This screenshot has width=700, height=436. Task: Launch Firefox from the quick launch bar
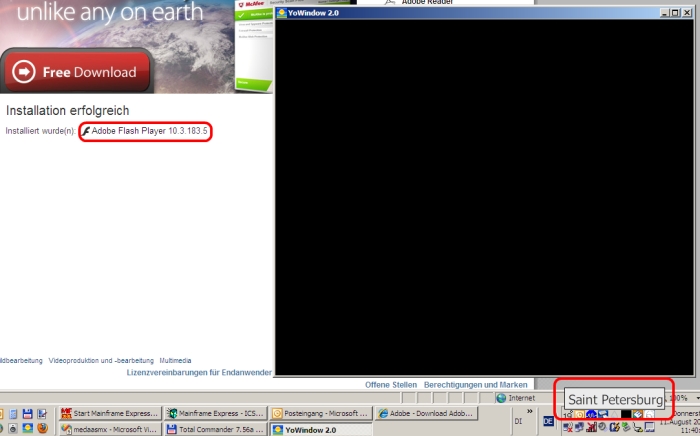pyautogui.click(x=43, y=429)
